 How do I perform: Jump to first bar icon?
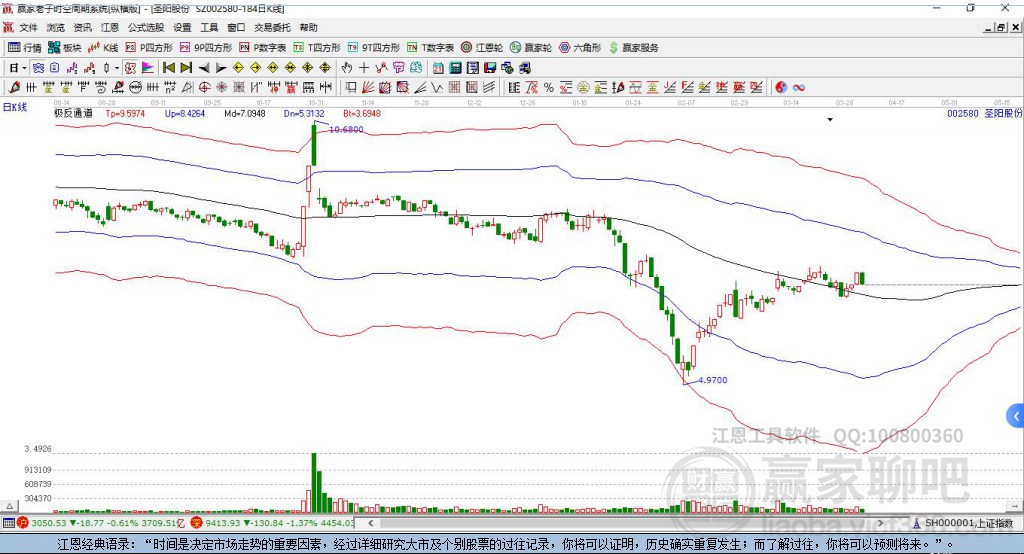point(168,68)
